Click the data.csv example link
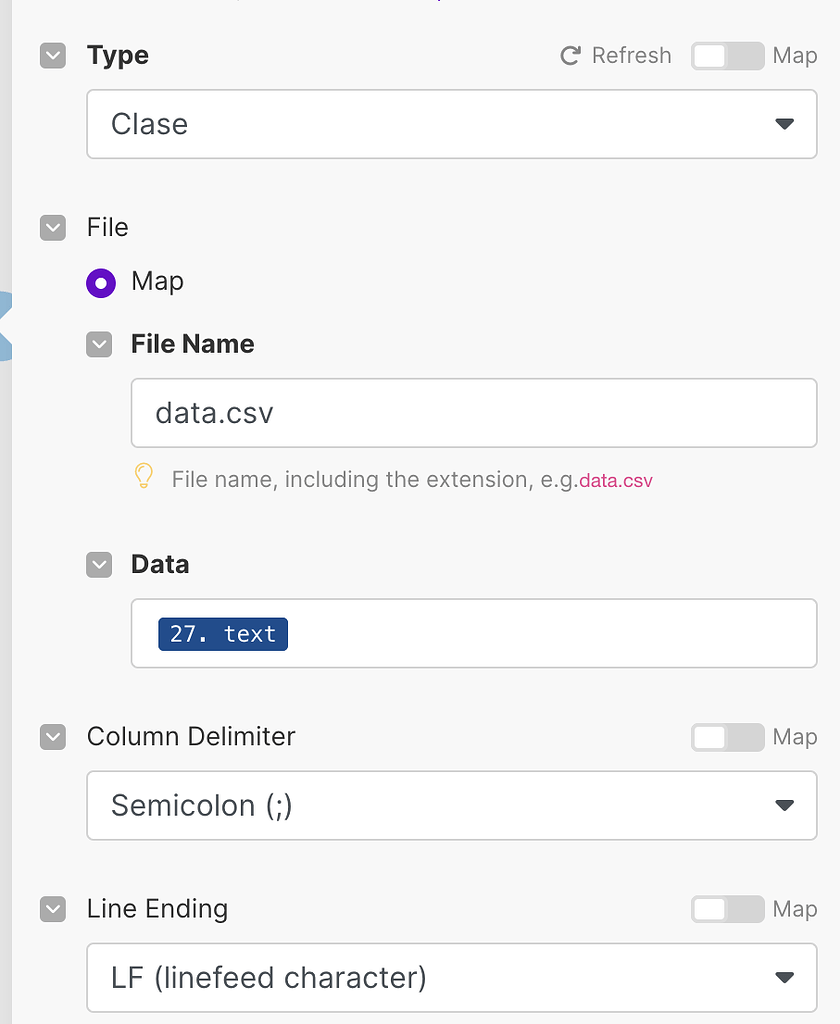 click(x=616, y=481)
